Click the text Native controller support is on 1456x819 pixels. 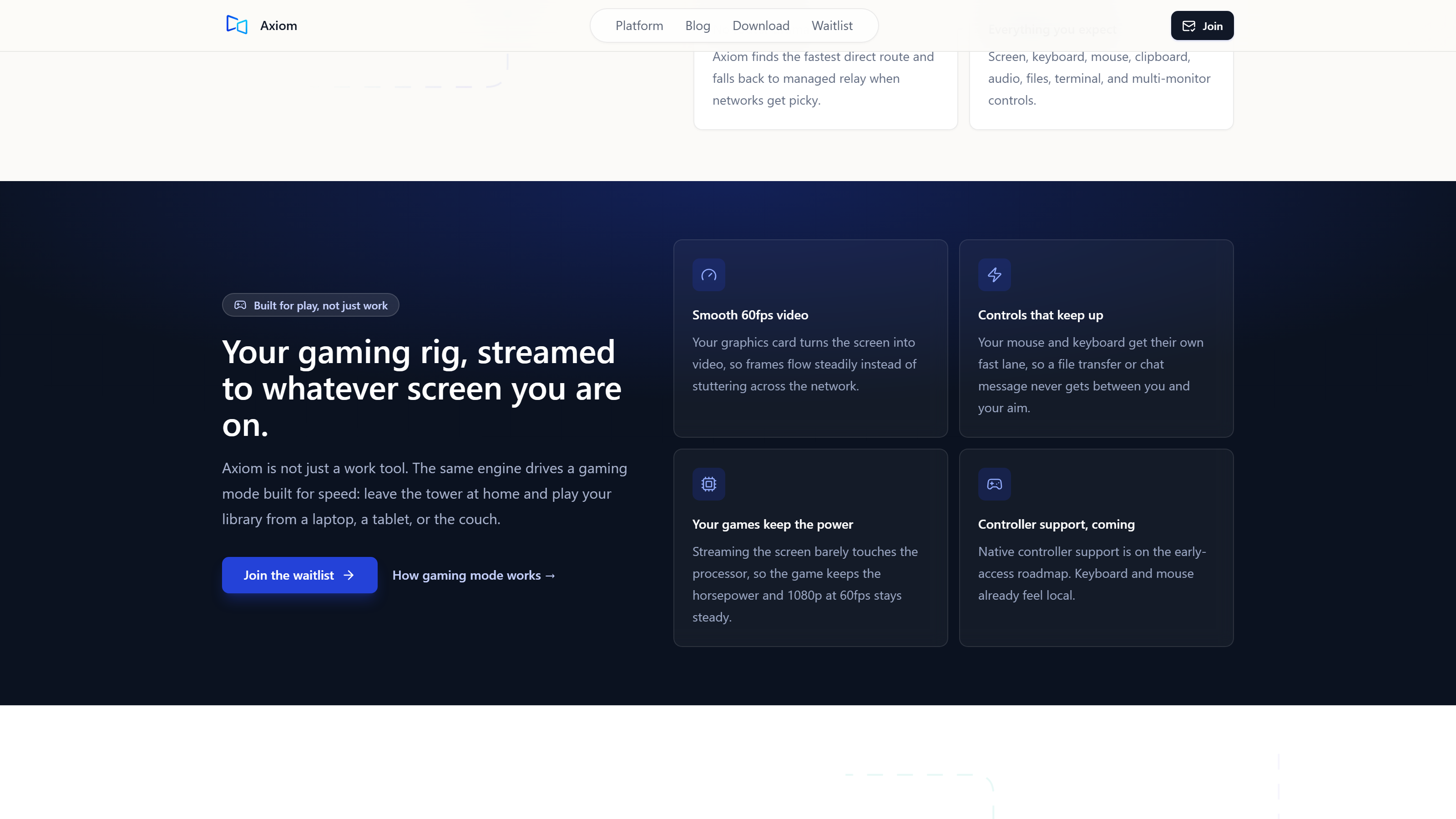click(x=1092, y=573)
